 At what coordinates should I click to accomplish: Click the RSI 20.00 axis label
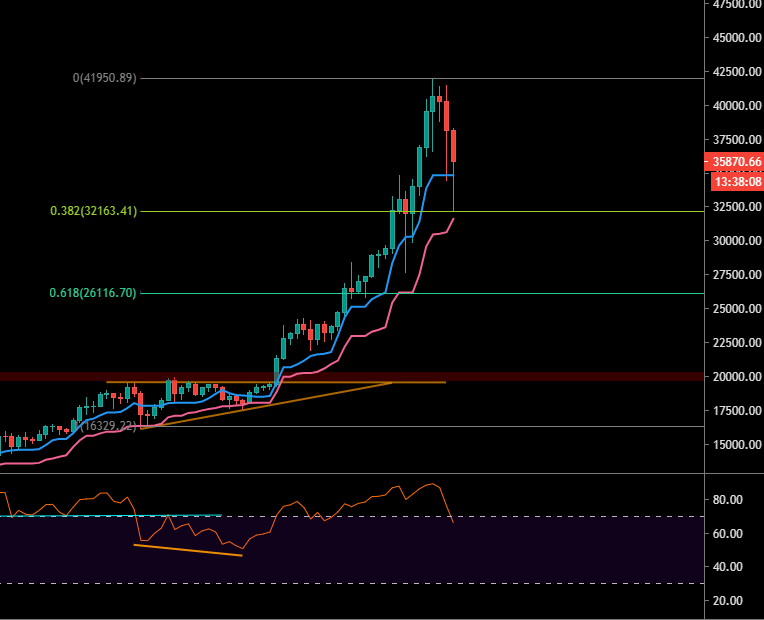pos(727,601)
